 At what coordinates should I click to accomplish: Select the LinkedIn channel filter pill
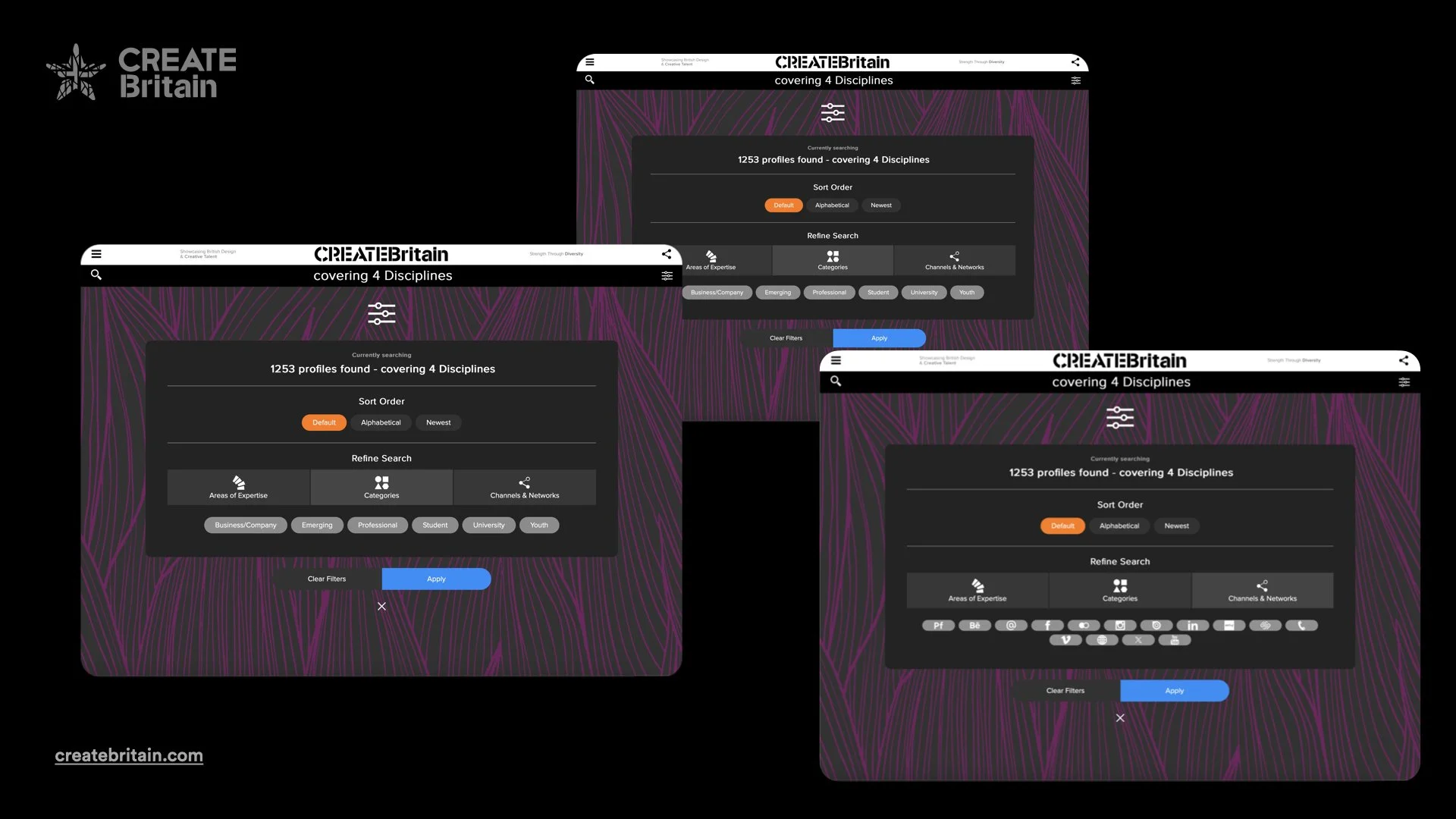pyautogui.click(x=1192, y=626)
